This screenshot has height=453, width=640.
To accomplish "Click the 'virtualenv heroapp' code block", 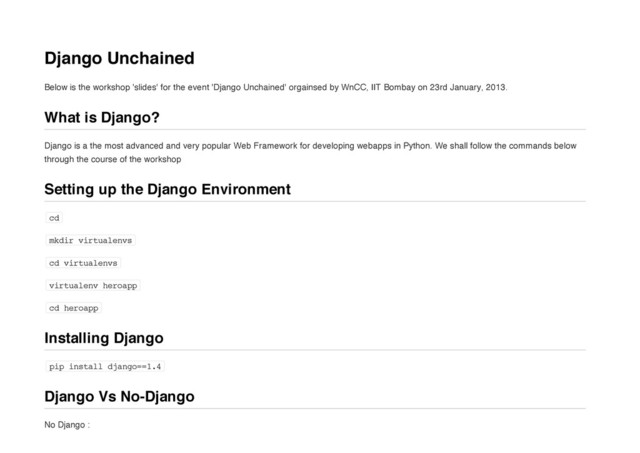I will point(93,286).
